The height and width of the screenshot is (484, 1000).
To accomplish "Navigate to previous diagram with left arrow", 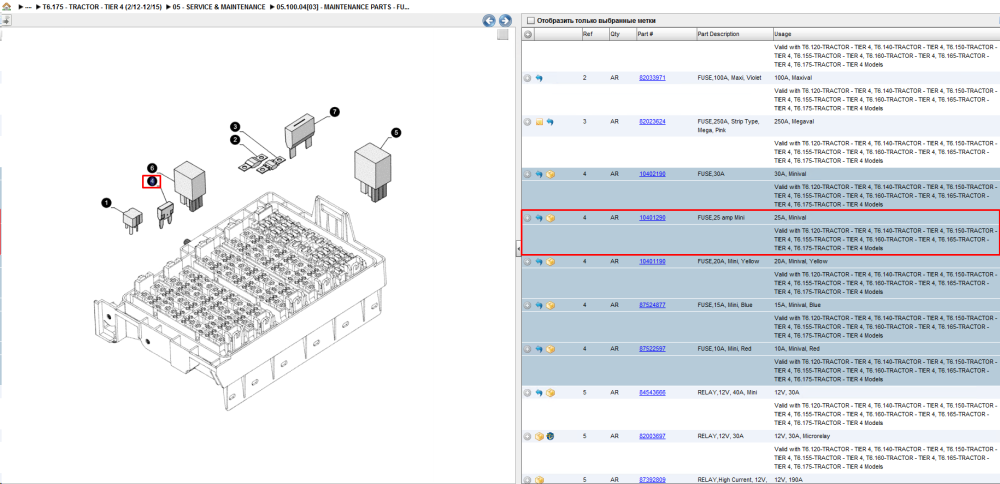I will pyautogui.click(x=489, y=20).
